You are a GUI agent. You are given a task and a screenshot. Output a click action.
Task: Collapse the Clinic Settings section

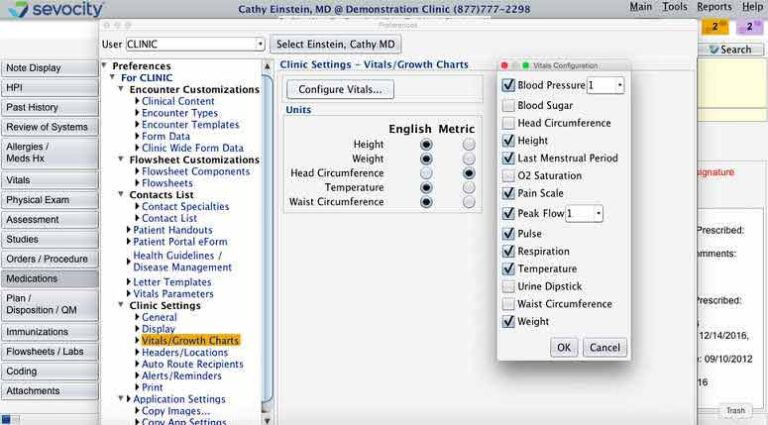click(121, 305)
